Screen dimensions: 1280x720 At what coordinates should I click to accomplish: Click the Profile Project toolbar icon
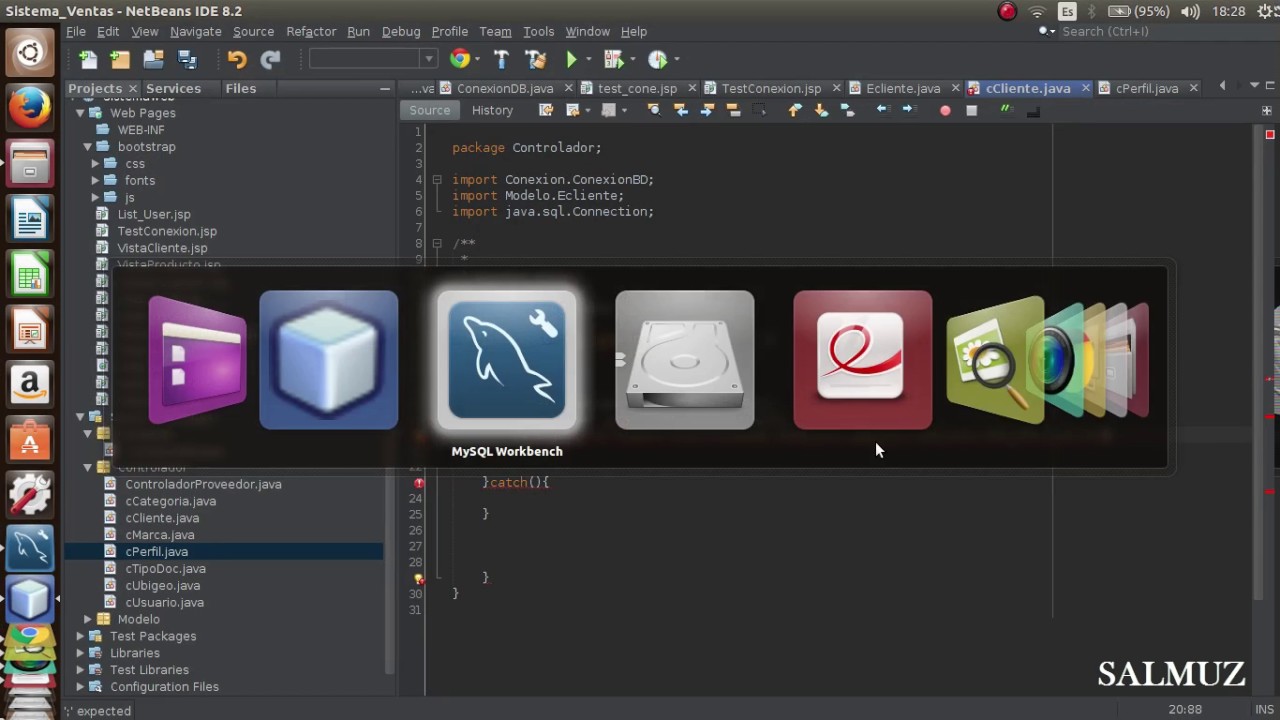(x=657, y=59)
